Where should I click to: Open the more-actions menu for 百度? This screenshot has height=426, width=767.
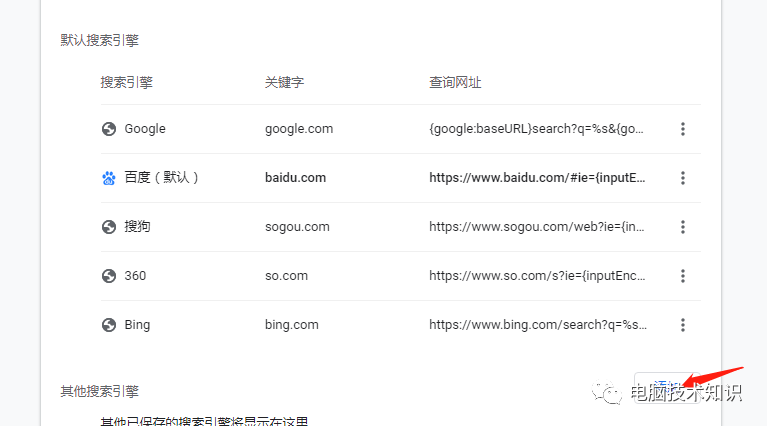click(683, 178)
